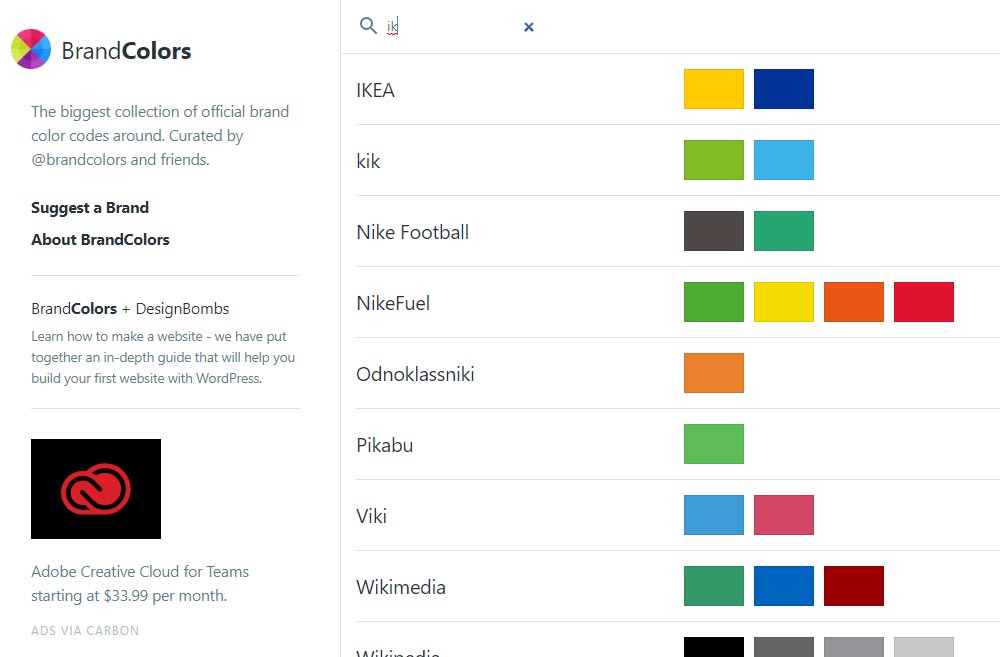Choose Nike Football dark gray swatch
The image size is (1000, 657).
714,231
